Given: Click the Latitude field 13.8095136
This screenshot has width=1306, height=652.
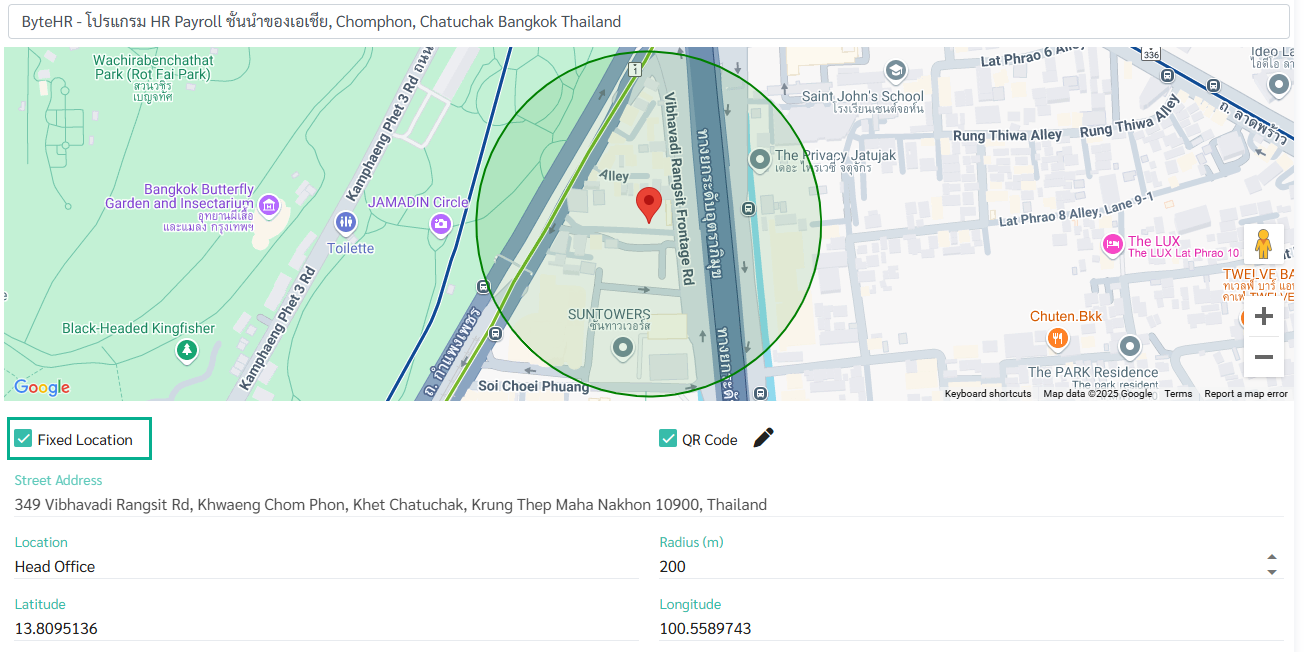Looking at the screenshot, I should point(326,629).
